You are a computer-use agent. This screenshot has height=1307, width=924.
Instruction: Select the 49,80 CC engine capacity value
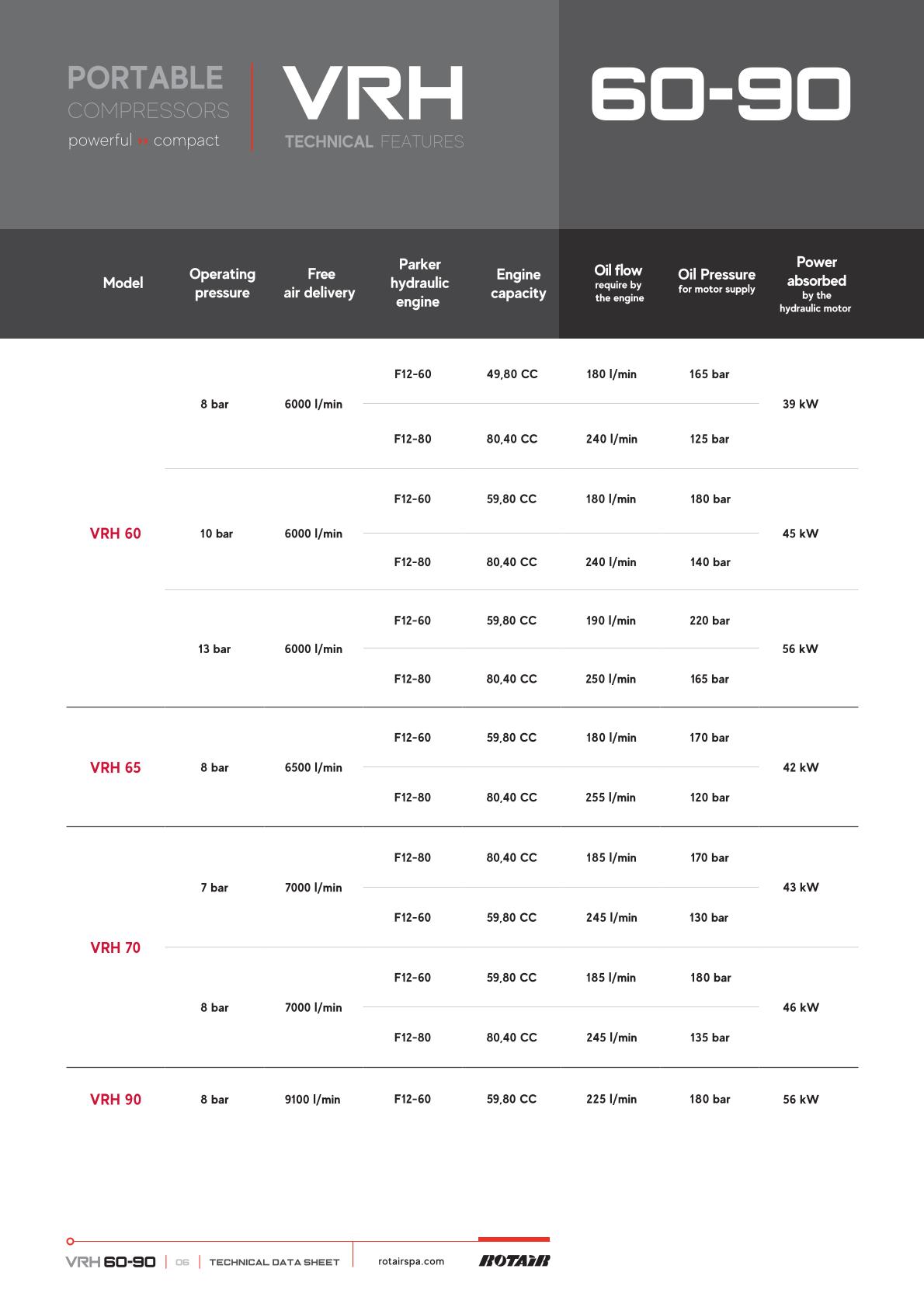click(x=512, y=374)
